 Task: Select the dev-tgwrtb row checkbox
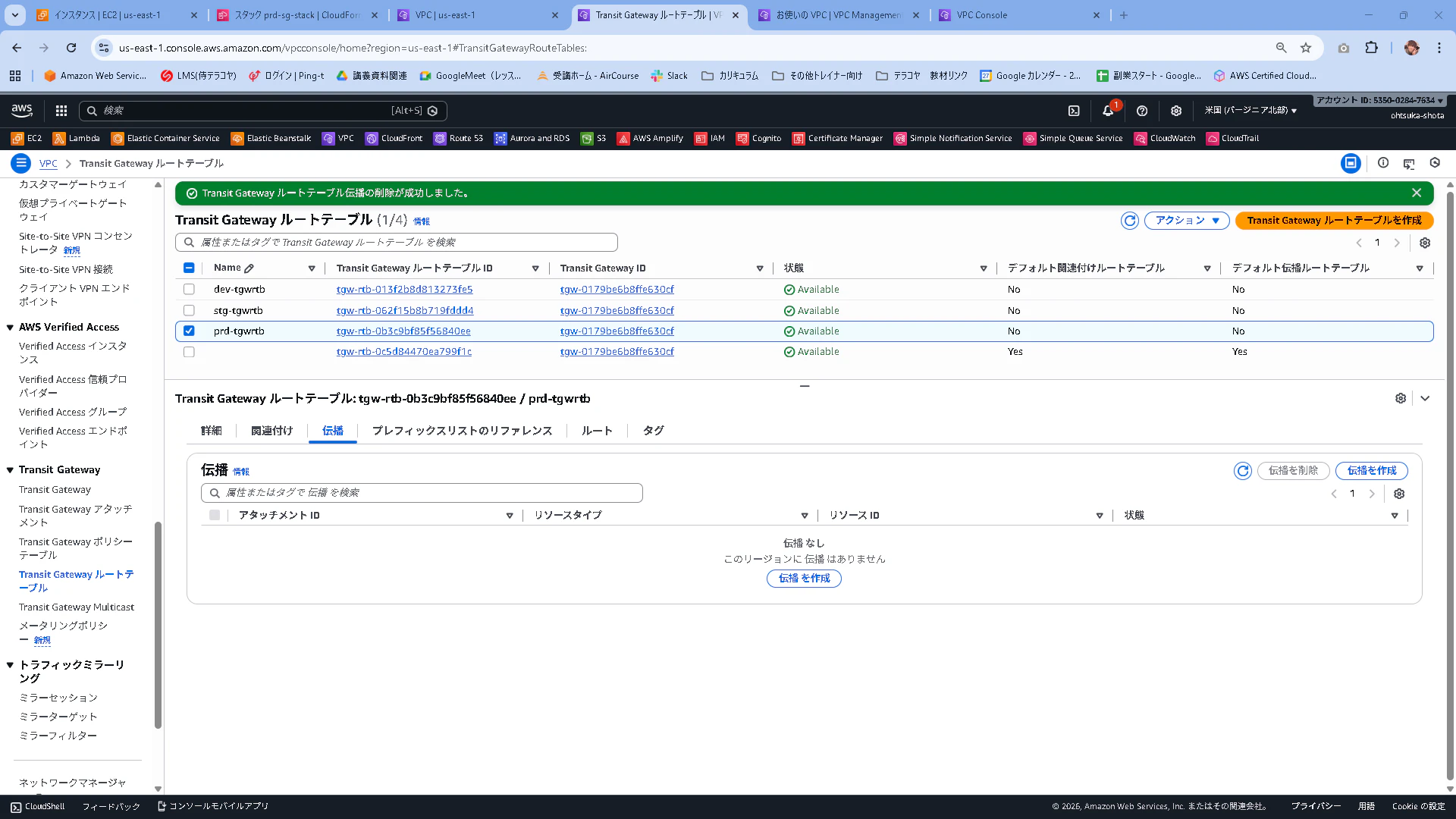coord(189,290)
